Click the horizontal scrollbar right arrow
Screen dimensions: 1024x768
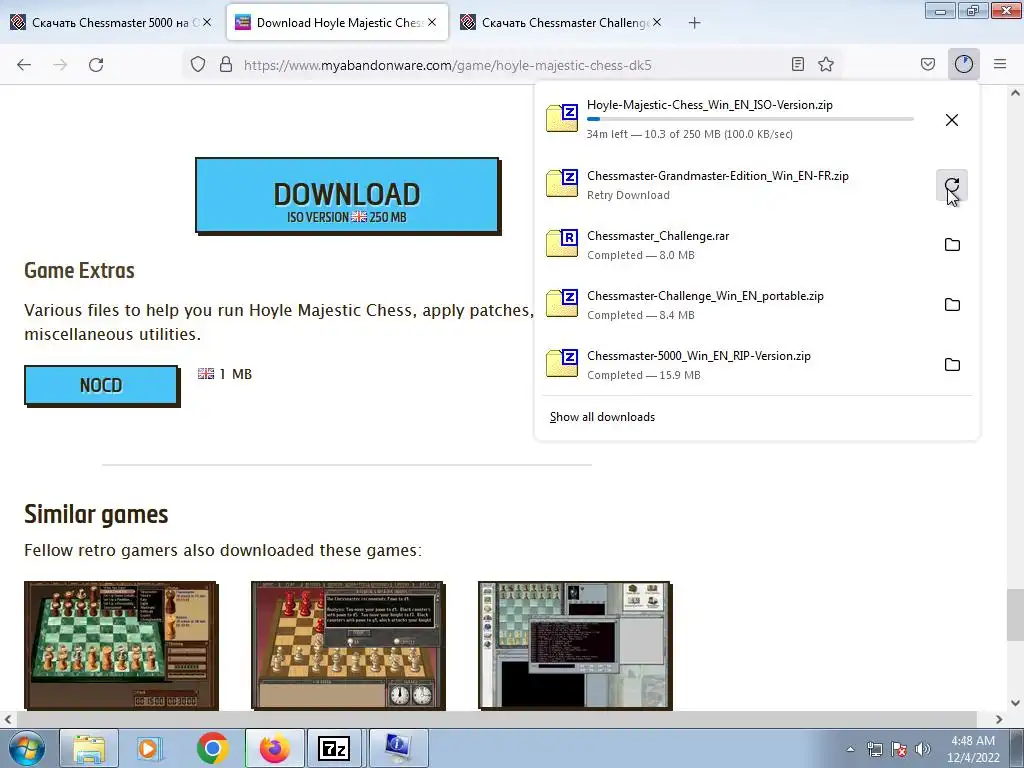(x=999, y=719)
